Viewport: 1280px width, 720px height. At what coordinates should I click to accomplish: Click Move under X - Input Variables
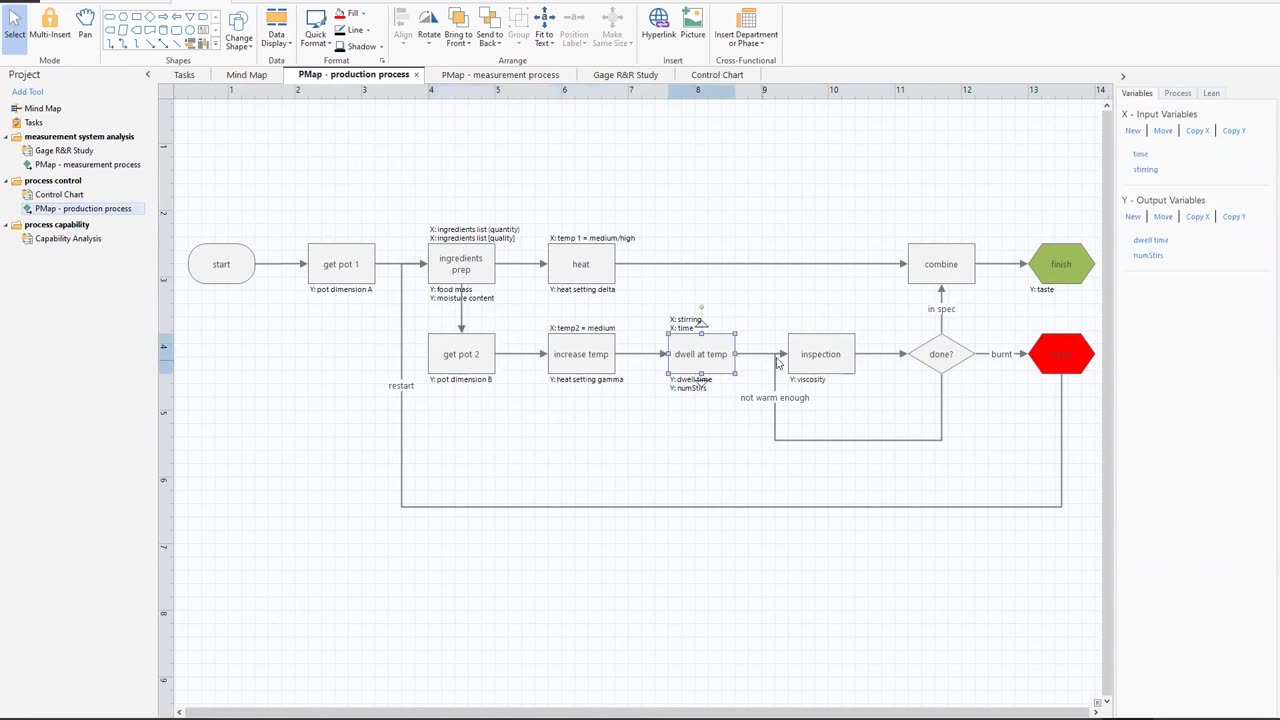tap(1163, 131)
